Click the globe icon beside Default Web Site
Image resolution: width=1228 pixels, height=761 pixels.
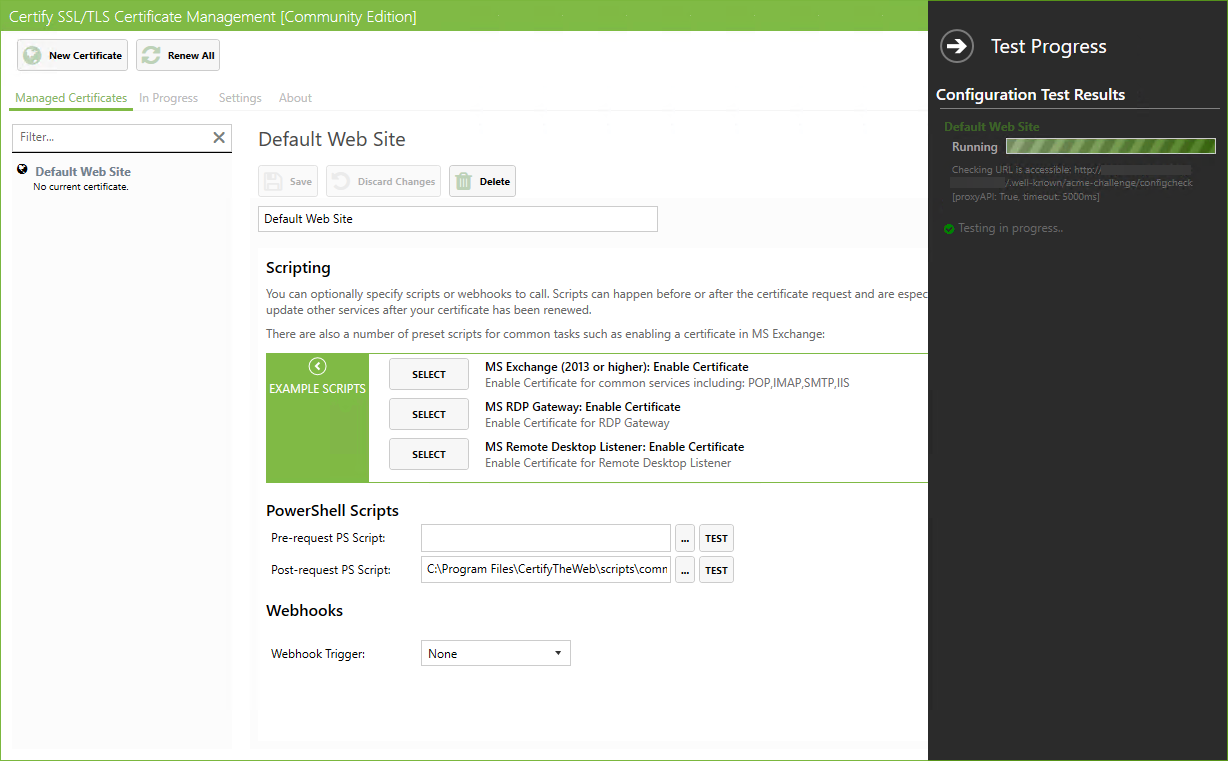pos(22,170)
